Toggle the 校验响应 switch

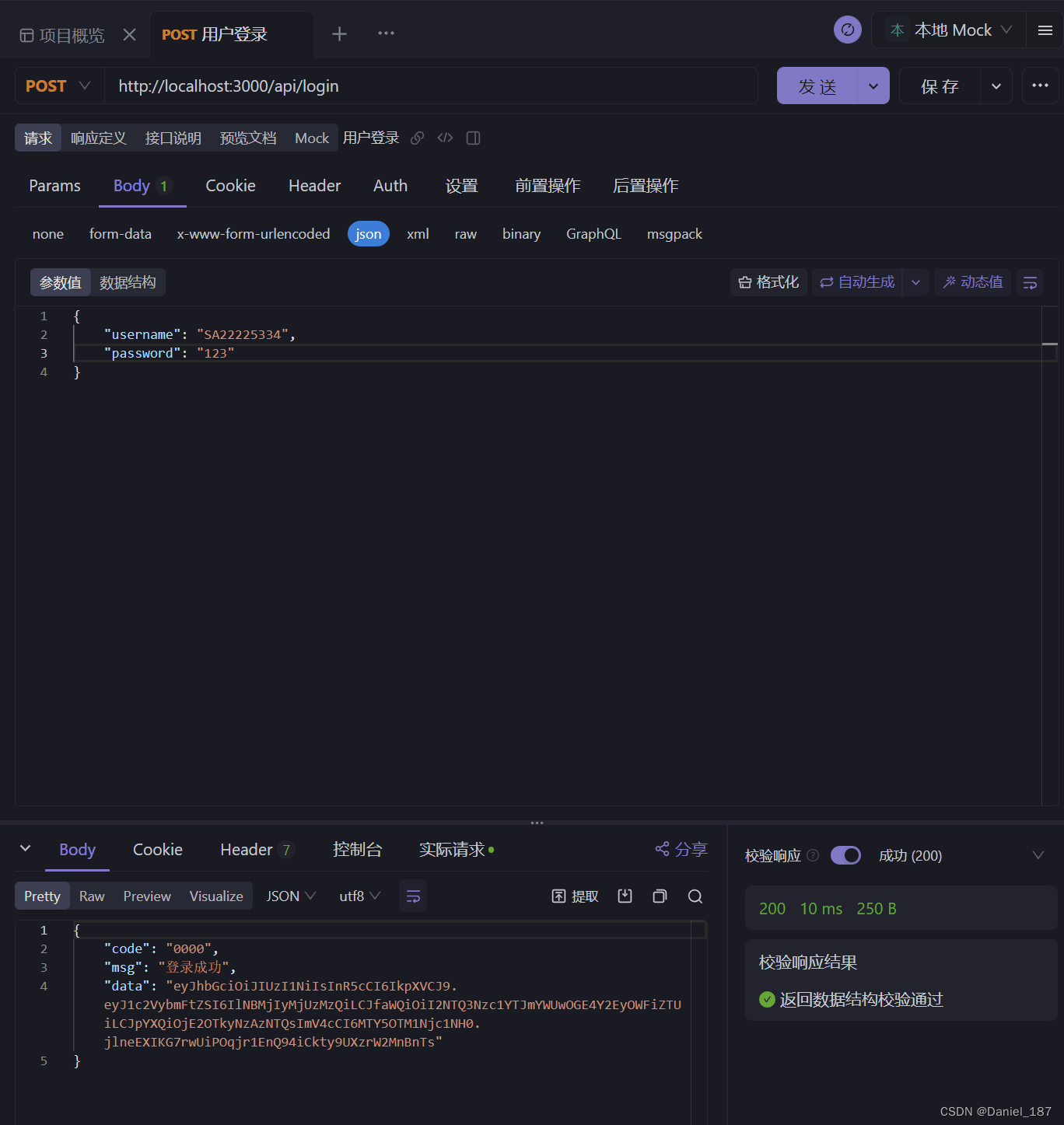[845, 855]
